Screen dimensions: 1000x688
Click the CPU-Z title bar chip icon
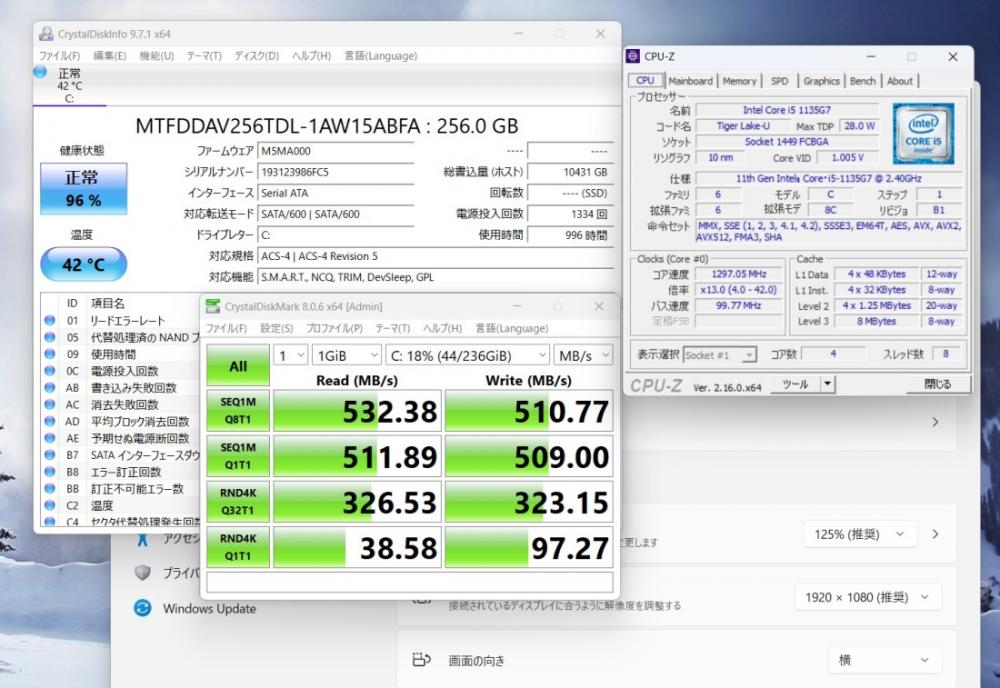tap(633, 57)
